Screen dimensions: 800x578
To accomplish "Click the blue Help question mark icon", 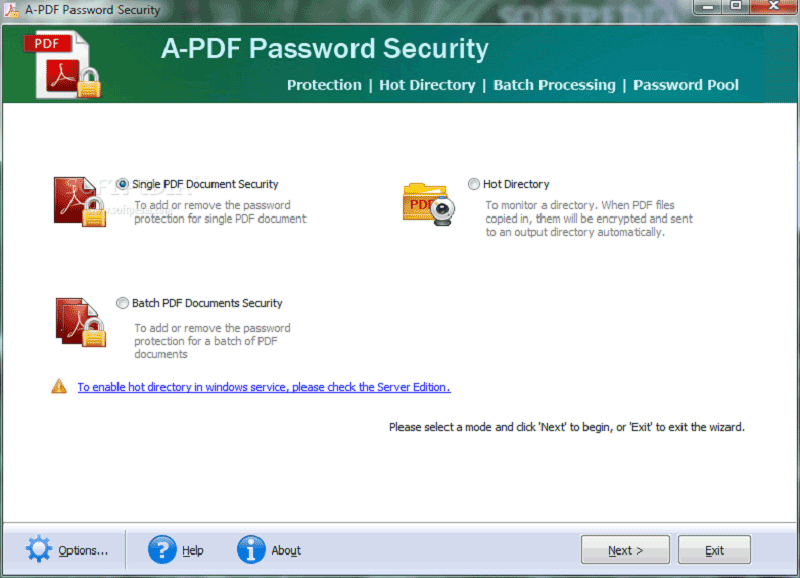I will click(x=162, y=549).
